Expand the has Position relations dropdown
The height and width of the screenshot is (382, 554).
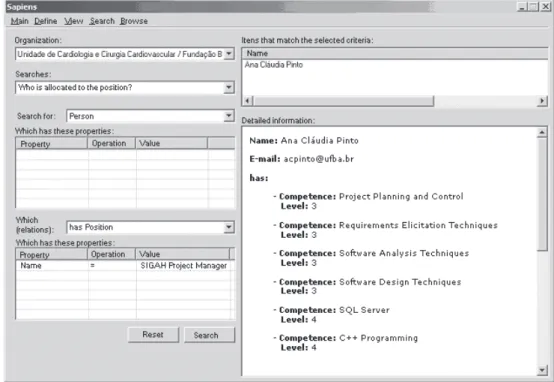tap(229, 227)
